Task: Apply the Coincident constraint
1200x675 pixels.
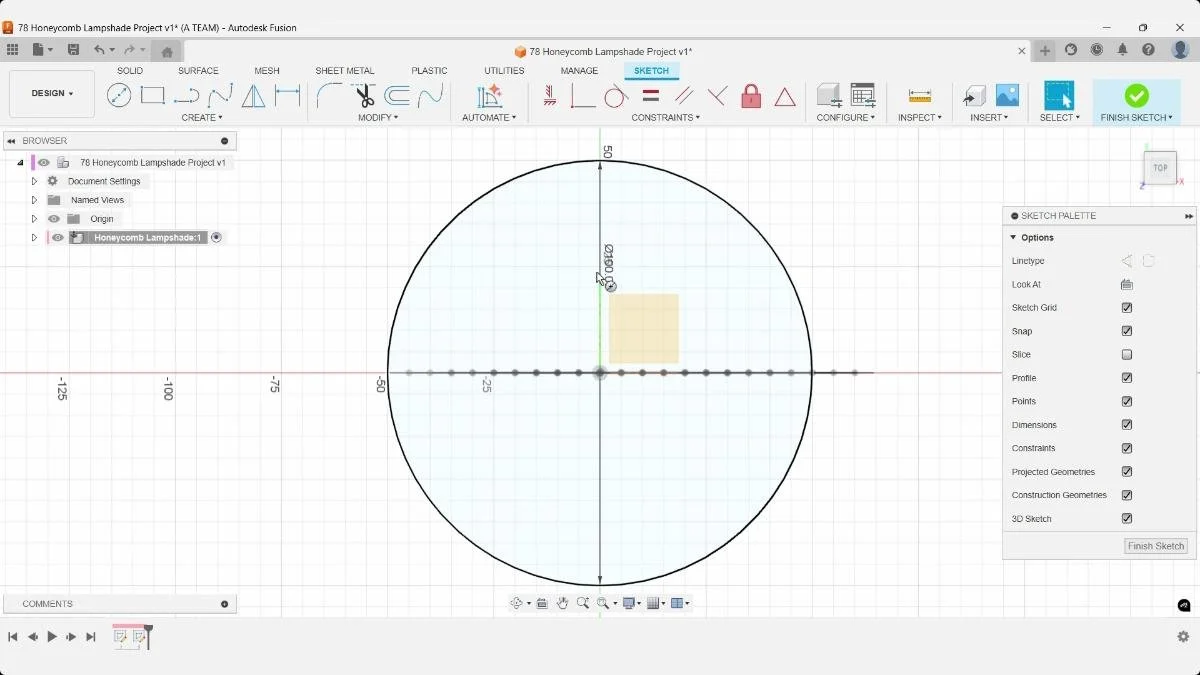Action: pos(582,96)
